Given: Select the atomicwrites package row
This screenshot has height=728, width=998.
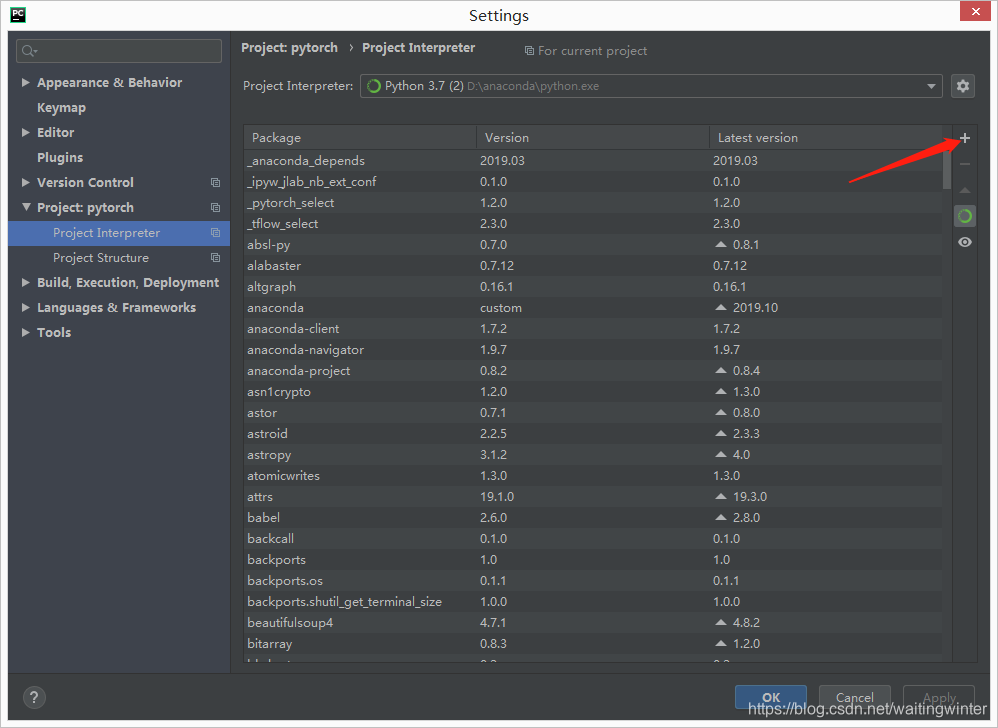Looking at the screenshot, I should [x=593, y=475].
